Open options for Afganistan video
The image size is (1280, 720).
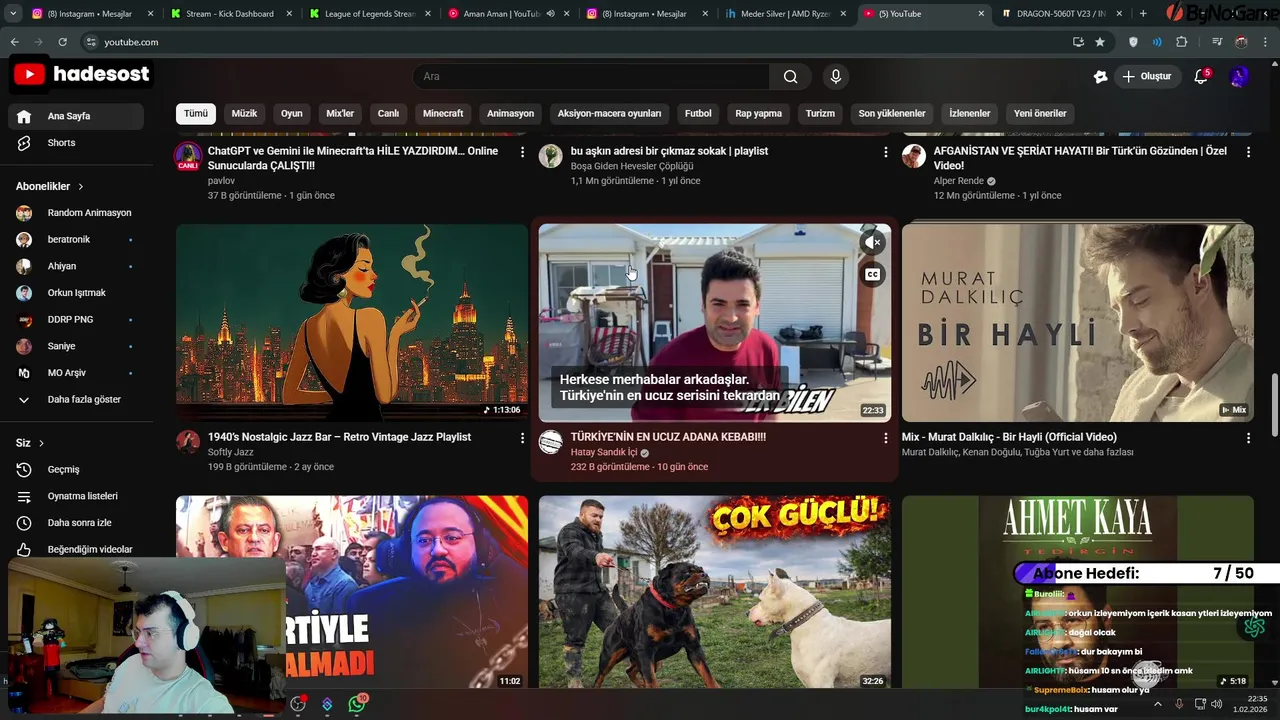(x=1248, y=152)
